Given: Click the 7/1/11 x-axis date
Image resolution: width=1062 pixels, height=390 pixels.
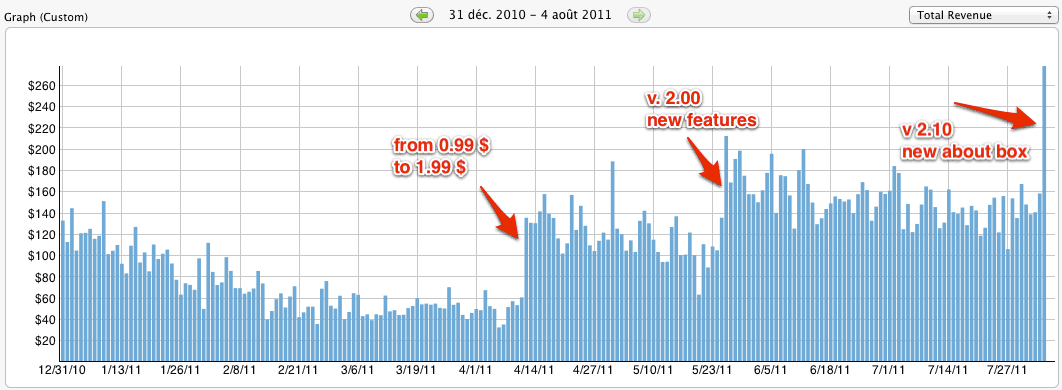Looking at the screenshot, I should [889, 370].
